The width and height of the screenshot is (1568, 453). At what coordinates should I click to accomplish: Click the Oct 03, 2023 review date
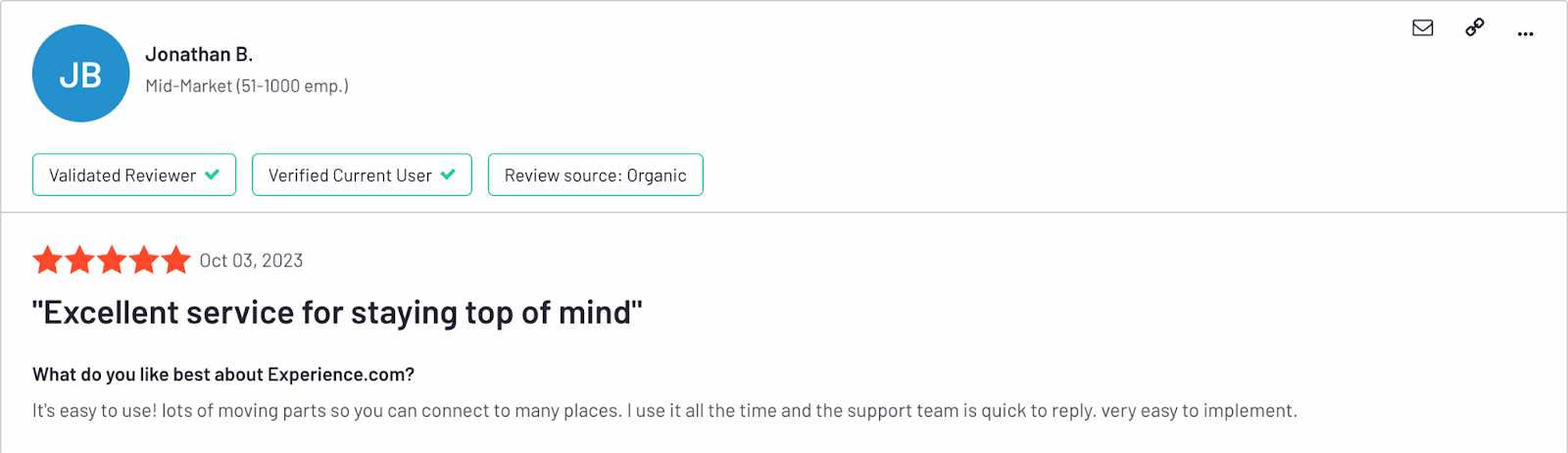[252, 261]
